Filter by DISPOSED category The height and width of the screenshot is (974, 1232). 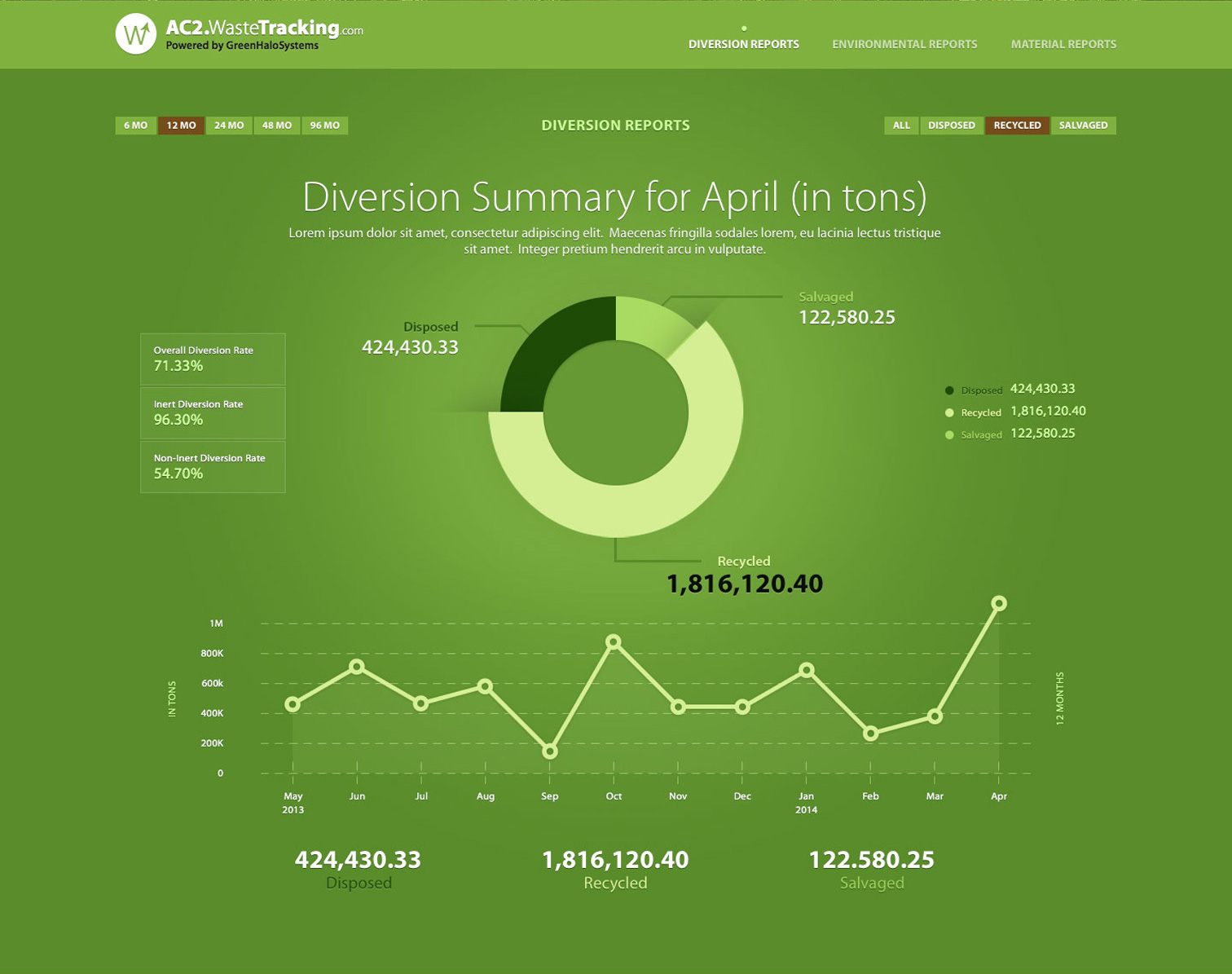click(951, 126)
